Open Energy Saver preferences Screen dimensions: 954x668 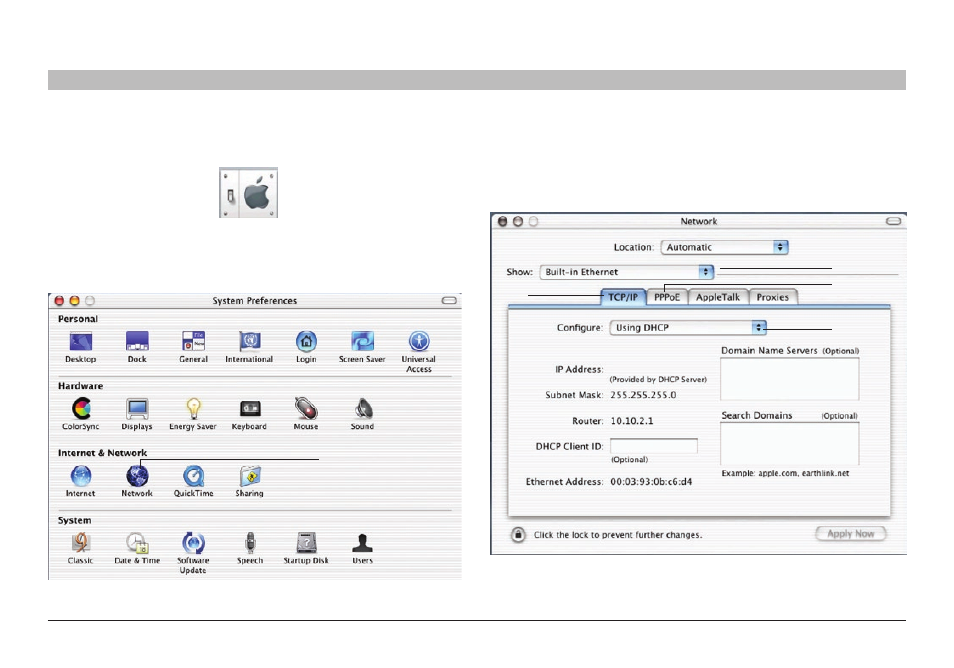[x=193, y=408]
